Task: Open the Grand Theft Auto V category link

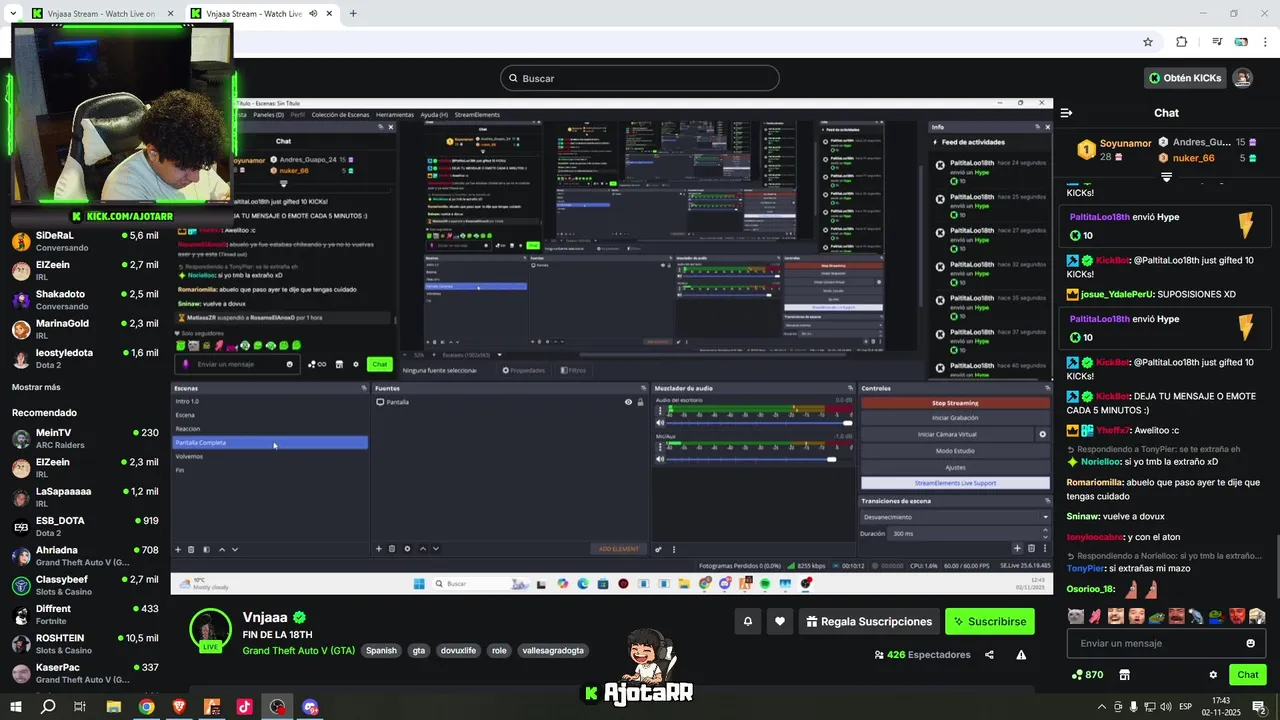Action: click(x=299, y=650)
